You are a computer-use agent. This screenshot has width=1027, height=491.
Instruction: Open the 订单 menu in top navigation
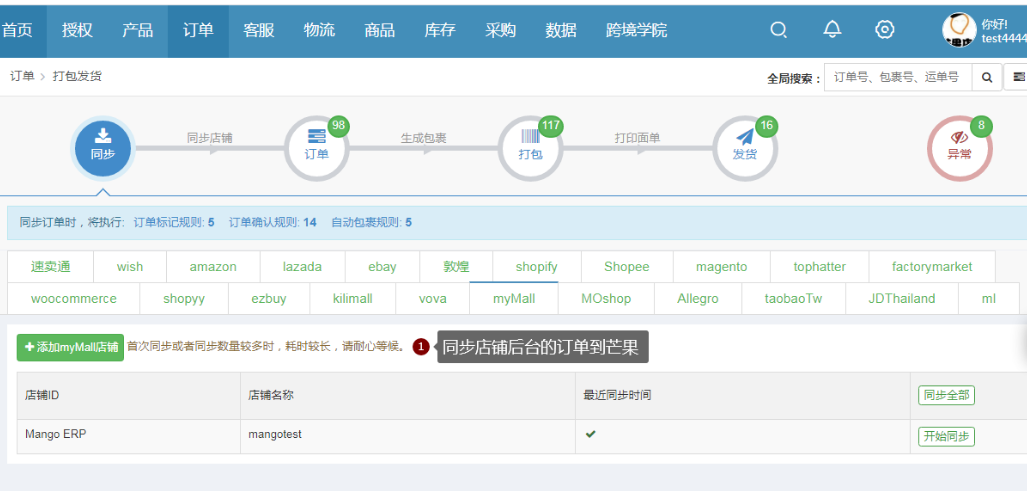(x=198, y=29)
